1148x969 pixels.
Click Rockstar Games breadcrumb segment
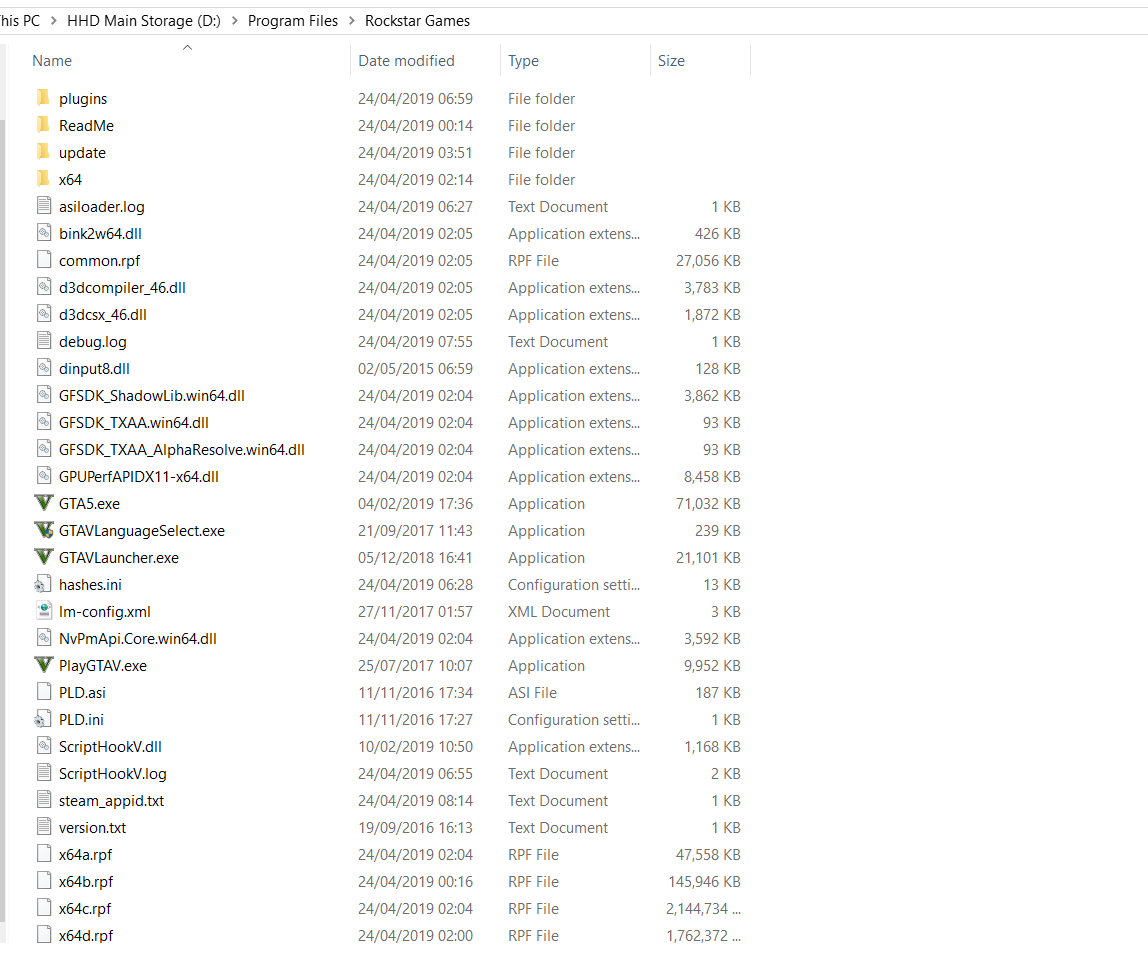tap(417, 20)
